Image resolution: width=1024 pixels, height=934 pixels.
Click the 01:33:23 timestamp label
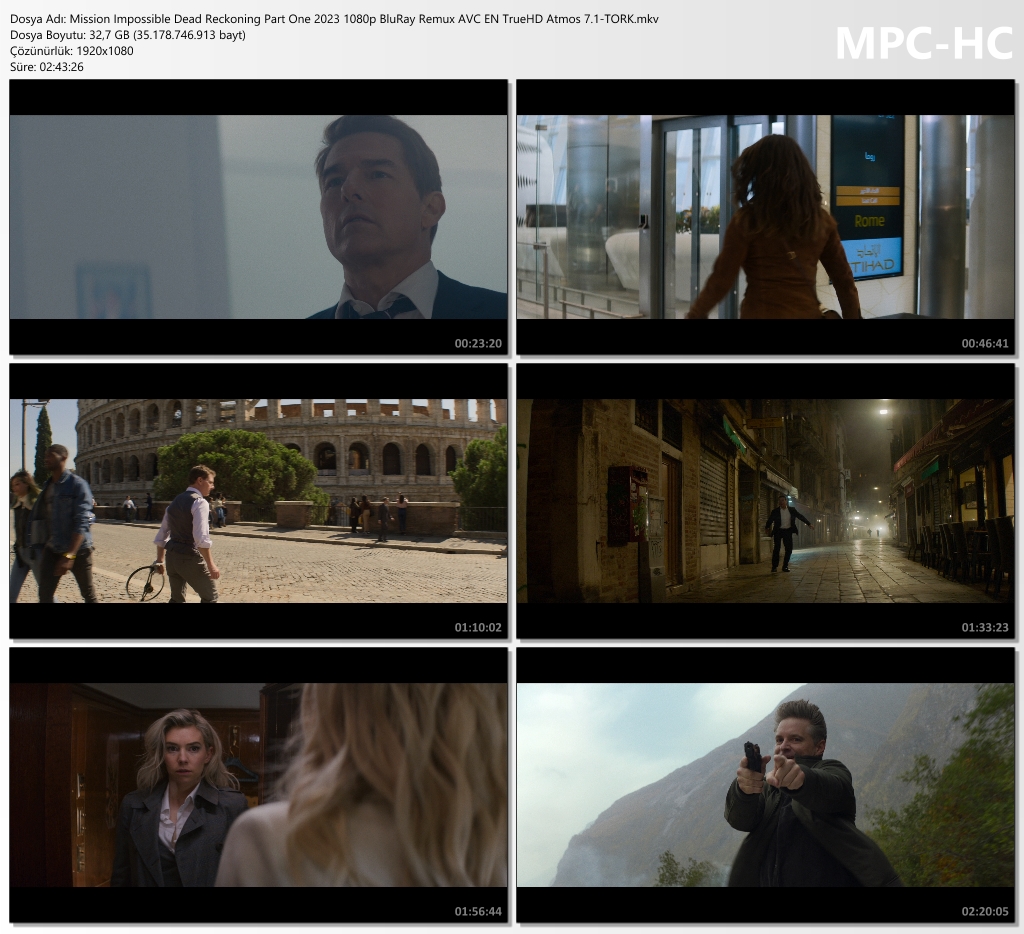985,627
